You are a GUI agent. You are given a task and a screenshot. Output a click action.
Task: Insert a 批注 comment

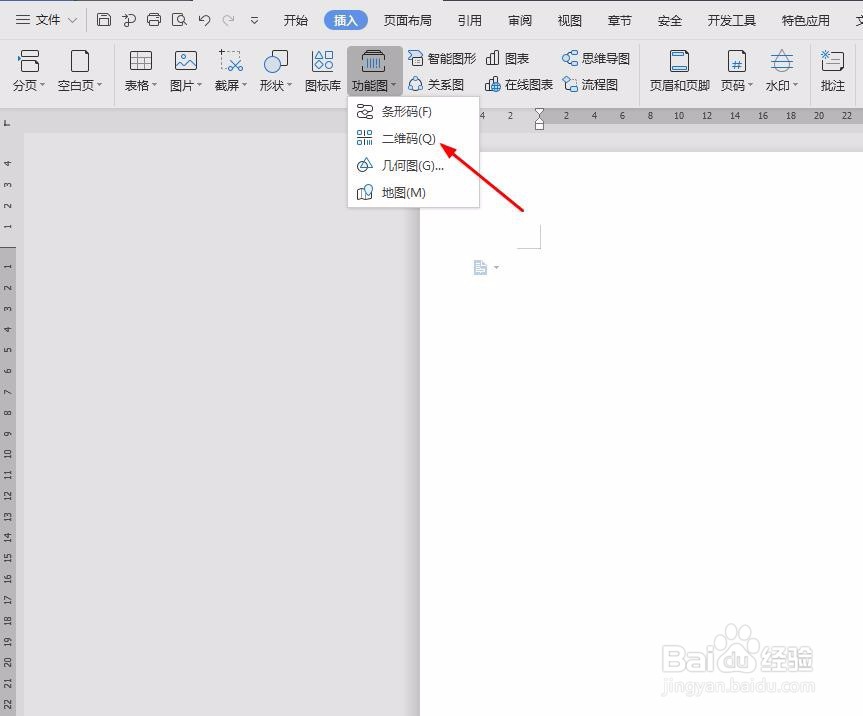click(x=832, y=70)
